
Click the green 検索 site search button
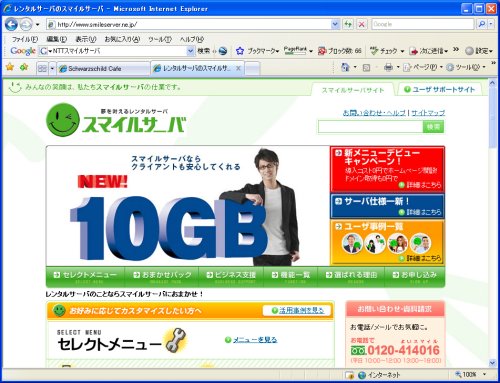[x=433, y=127]
